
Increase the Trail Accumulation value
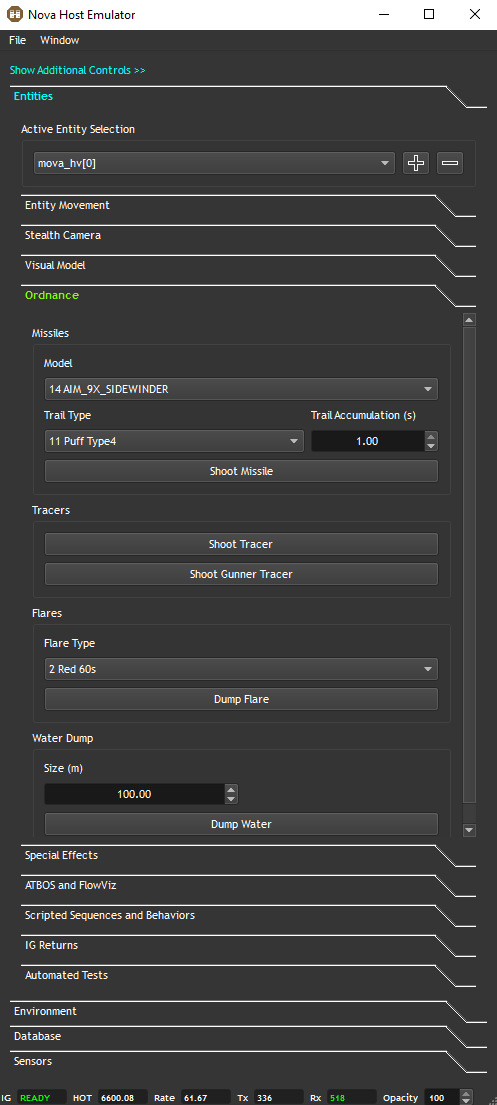[431, 436]
